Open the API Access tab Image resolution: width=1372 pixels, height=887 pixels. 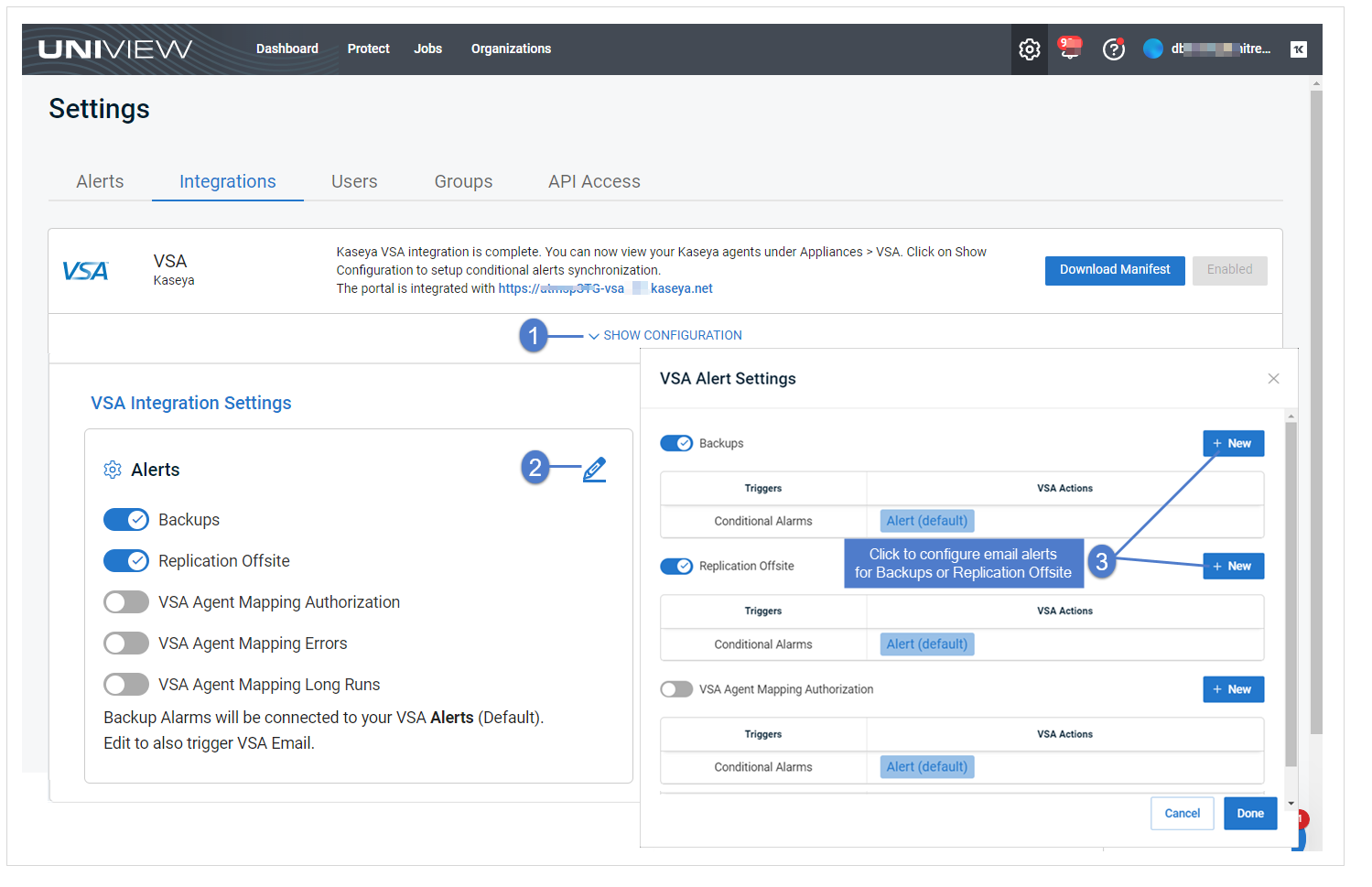pos(594,181)
